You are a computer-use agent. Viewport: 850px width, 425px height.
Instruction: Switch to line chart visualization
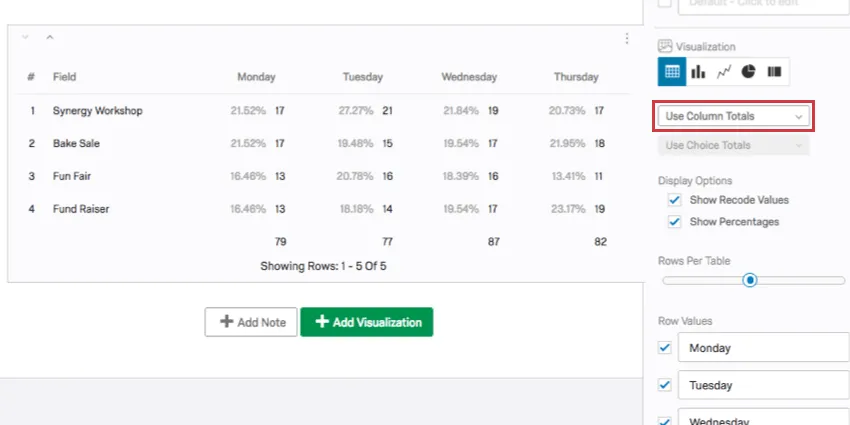coord(723,72)
